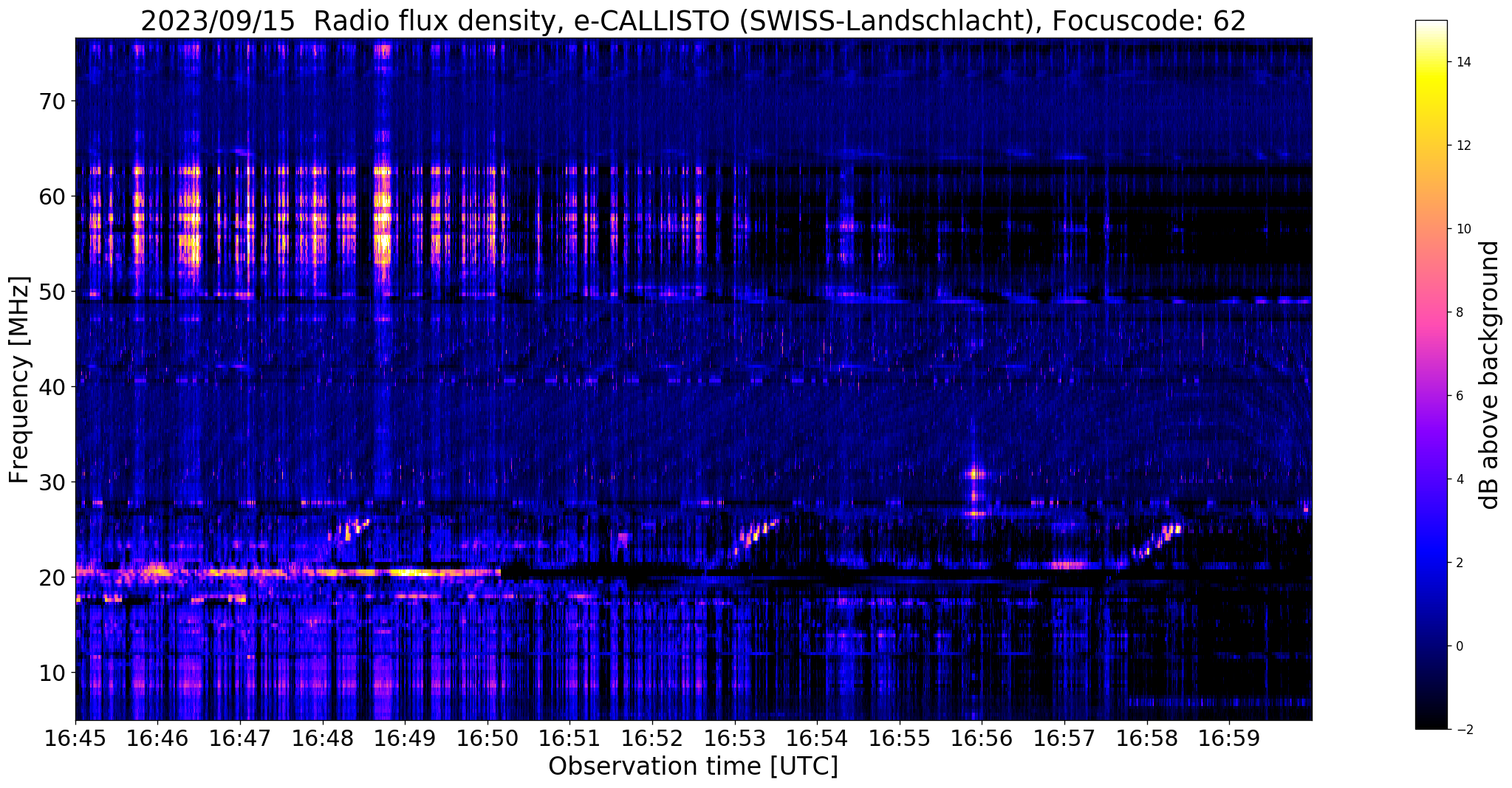This screenshot has width=1512, height=788.
Task: Click the 16:52 time tick label
Action: tap(652, 739)
